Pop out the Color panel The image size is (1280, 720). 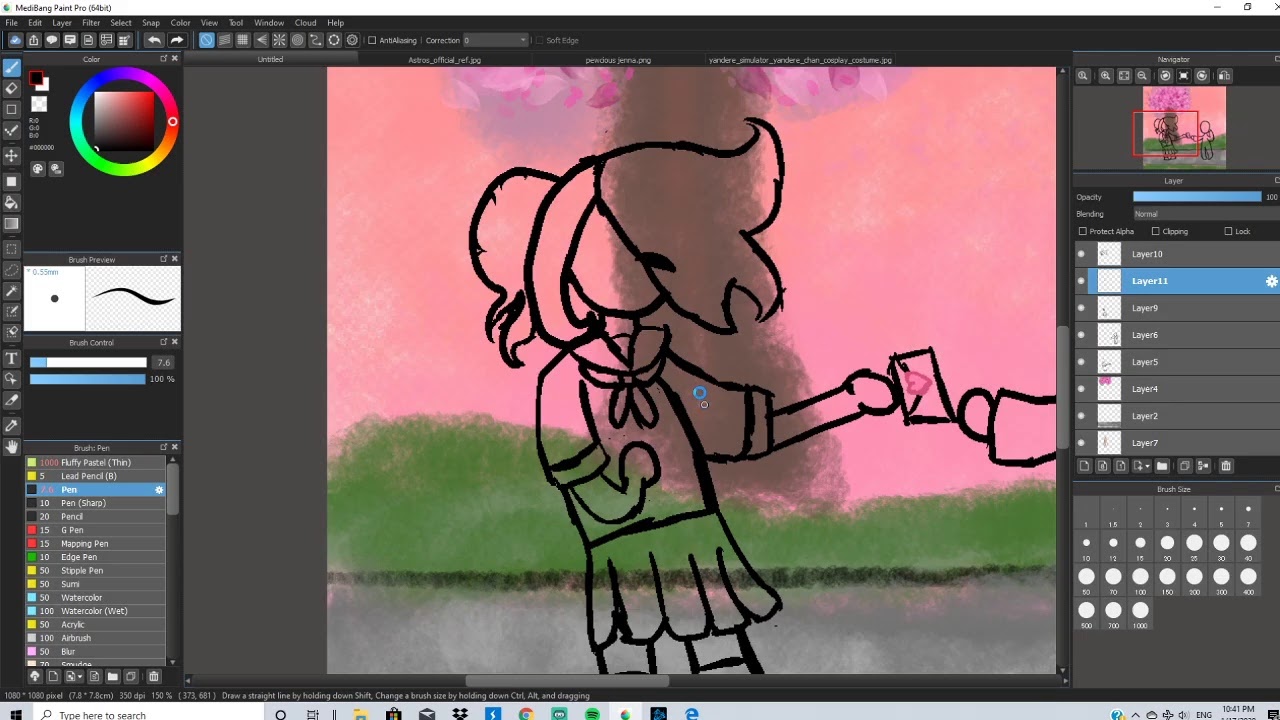click(x=164, y=59)
